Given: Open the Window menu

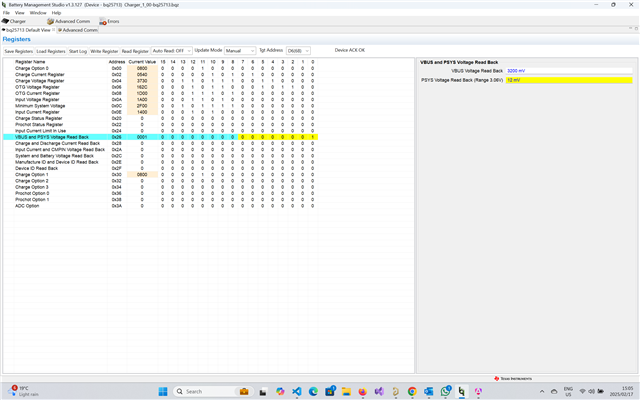Looking at the screenshot, I should pos(38,13).
